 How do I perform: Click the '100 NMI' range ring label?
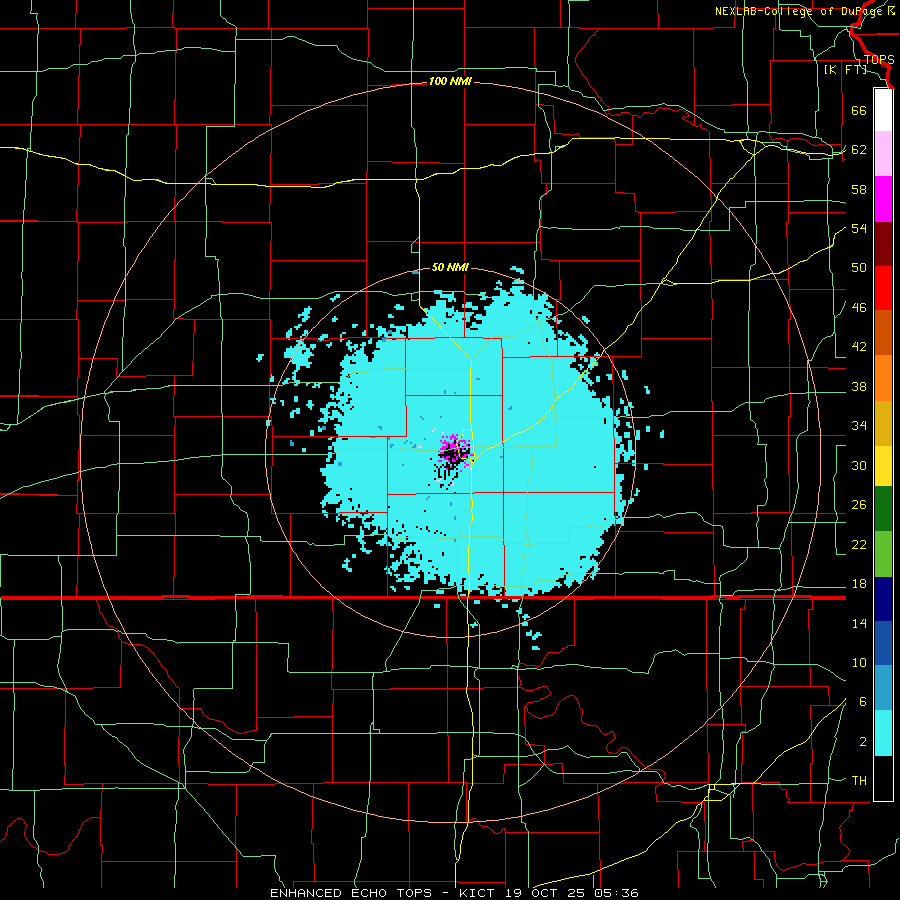click(x=450, y=82)
